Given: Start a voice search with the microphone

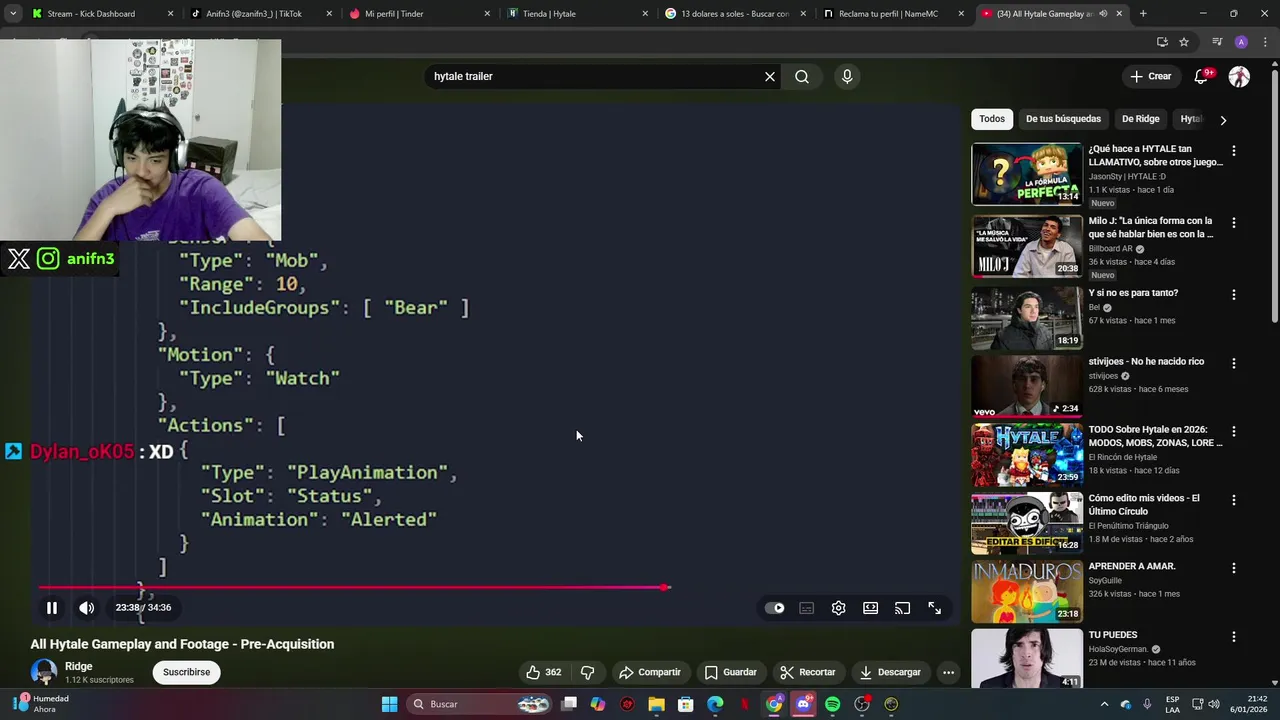Looking at the screenshot, I should pos(847,76).
